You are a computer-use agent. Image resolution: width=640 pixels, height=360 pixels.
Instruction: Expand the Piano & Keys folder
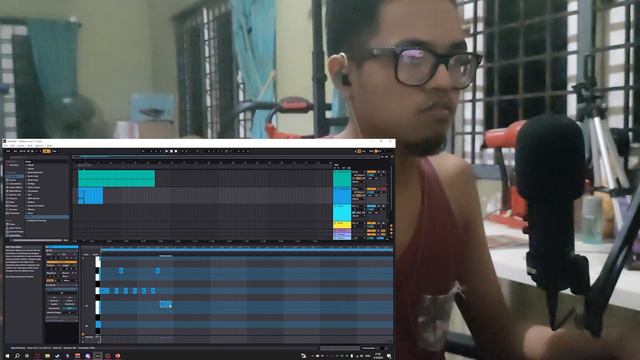27,187
